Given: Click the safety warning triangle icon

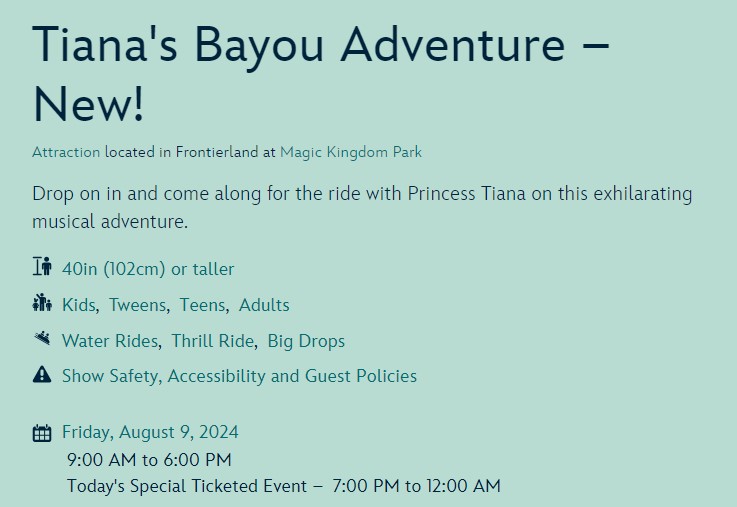Looking at the screenshot, I should pyautogui.click(x=41, y=375).
